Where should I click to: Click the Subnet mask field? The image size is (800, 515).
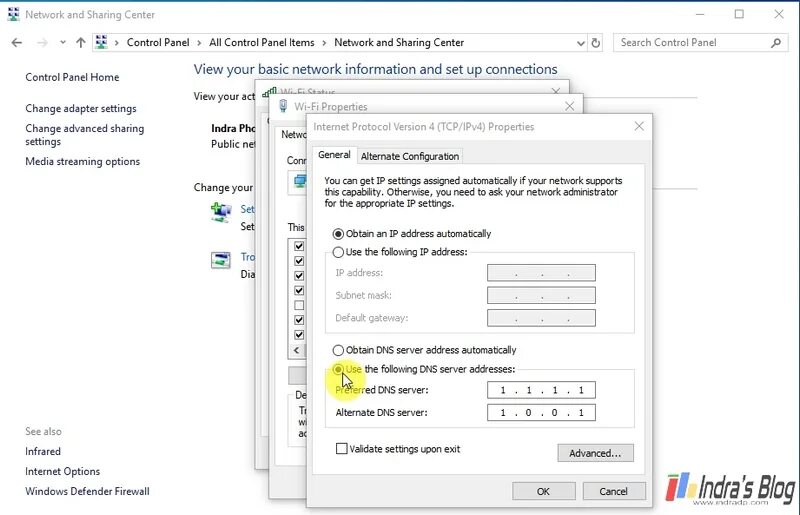(541, 296)
